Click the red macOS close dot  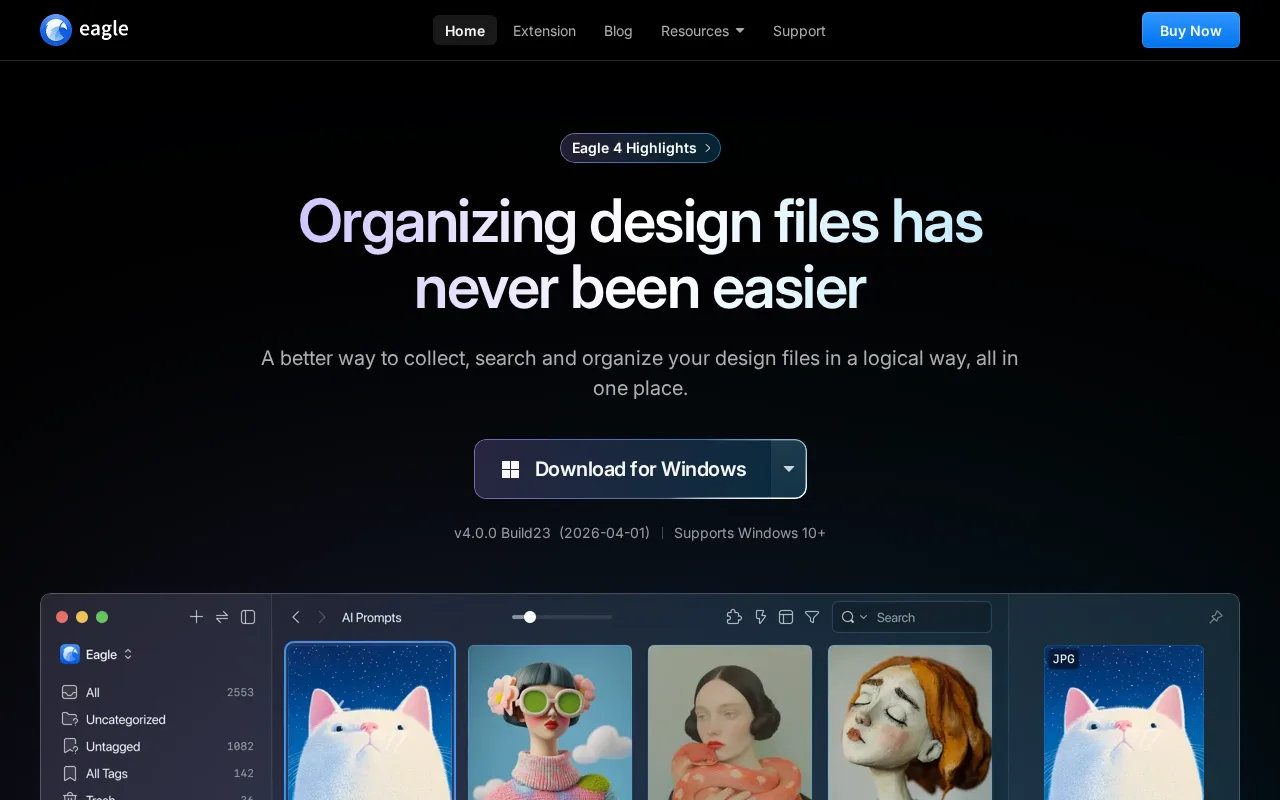[62, 617]
